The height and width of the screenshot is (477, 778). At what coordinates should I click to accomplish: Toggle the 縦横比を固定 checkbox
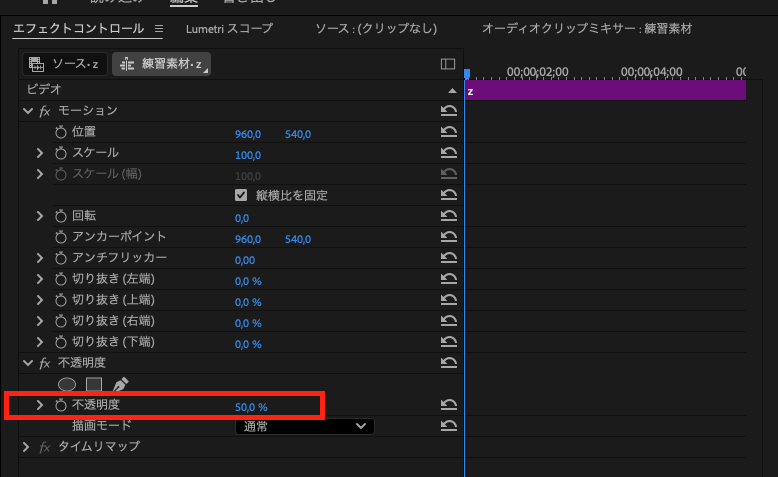[241, 195]
